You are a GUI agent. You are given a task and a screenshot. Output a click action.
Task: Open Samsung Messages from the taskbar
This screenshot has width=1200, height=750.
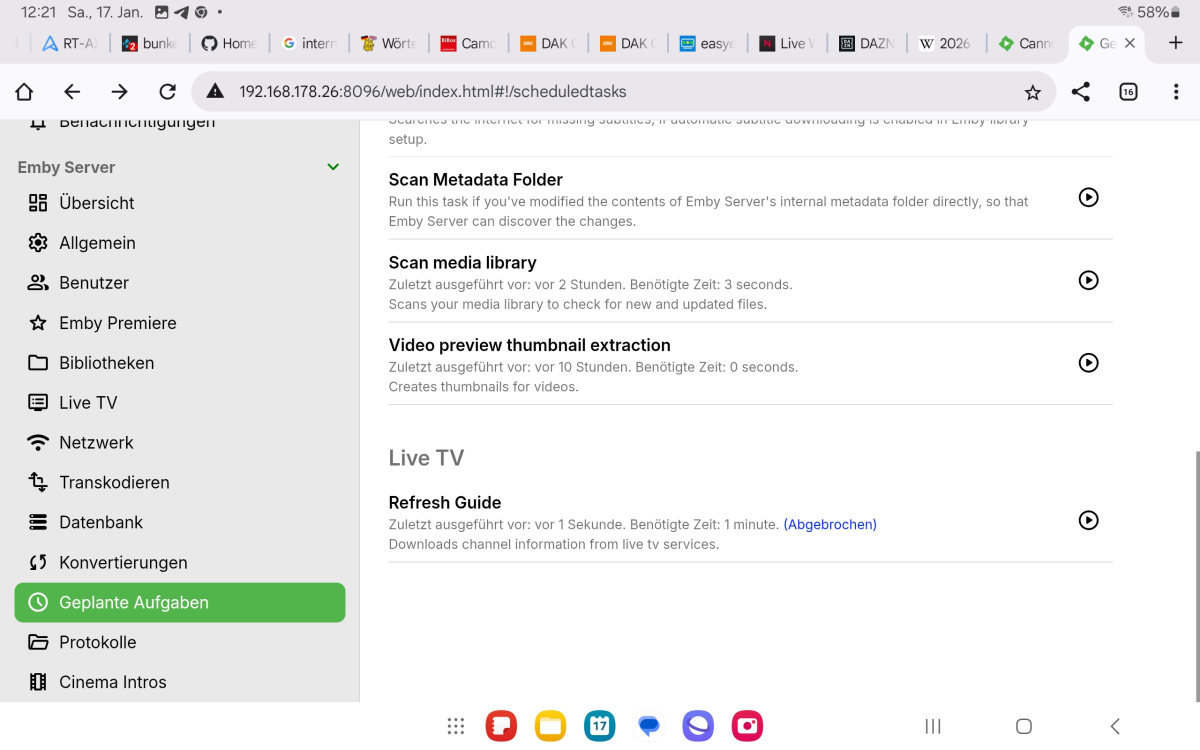[648, 726]
